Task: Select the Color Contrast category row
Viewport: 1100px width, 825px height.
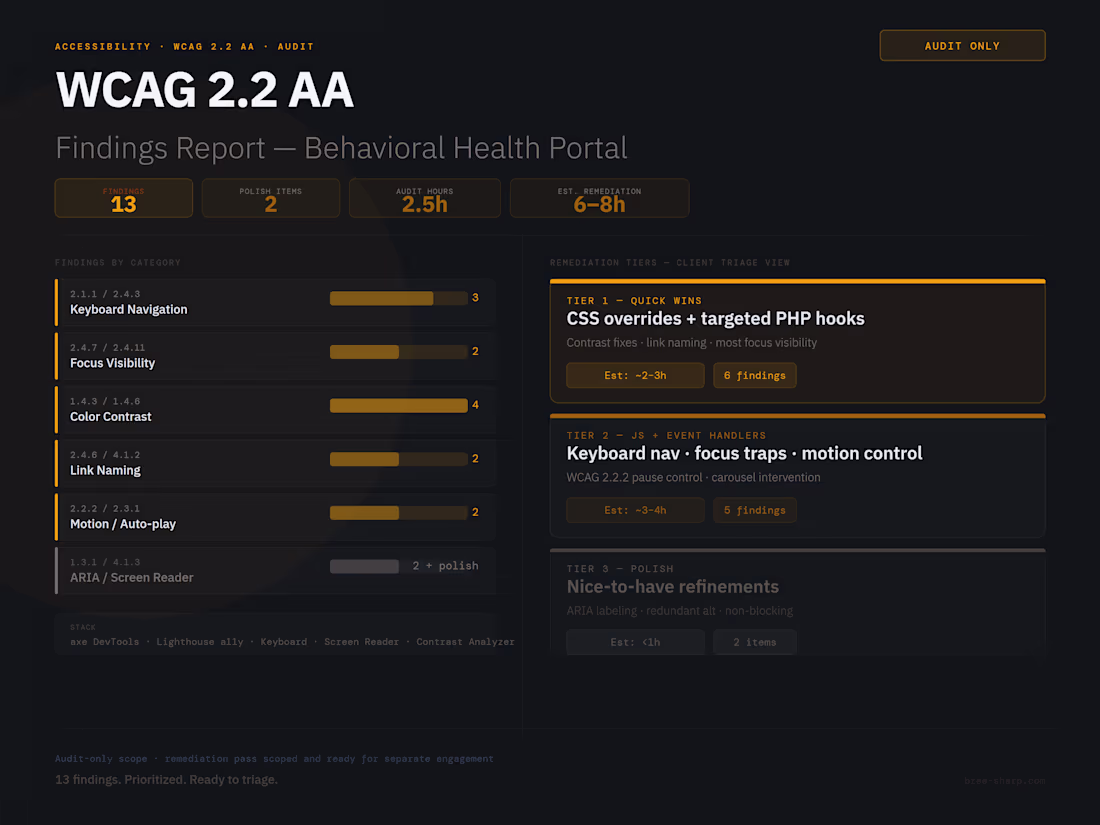Action: (276, 410)
